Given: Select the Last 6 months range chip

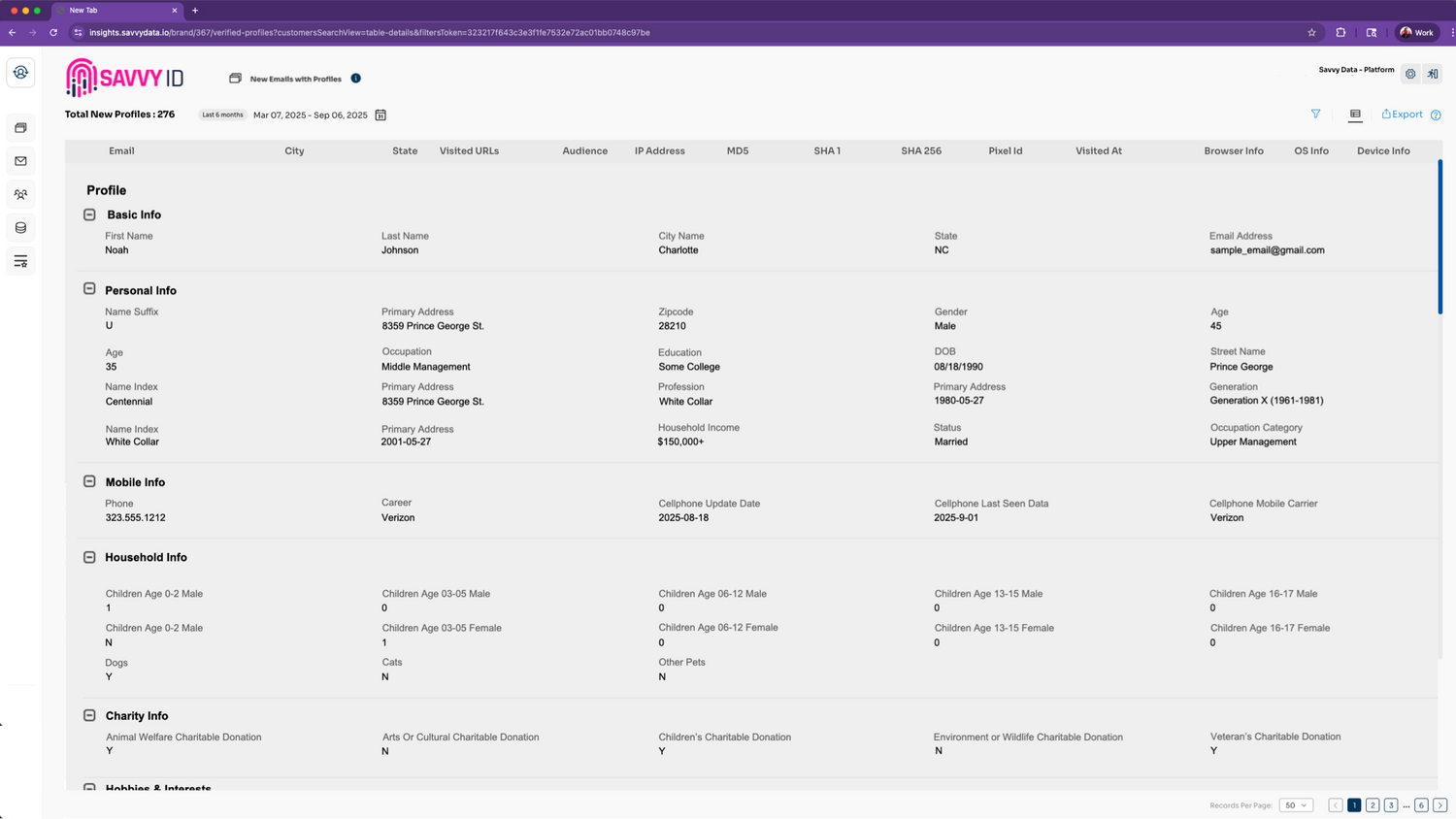Looking at the screenshot, I should coord(222,115).
